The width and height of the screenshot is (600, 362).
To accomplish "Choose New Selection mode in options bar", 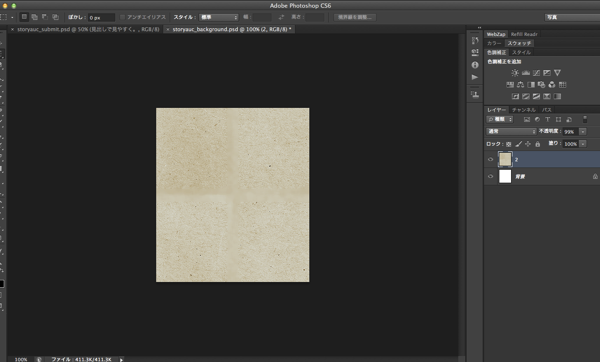I will tap(24, 17).
